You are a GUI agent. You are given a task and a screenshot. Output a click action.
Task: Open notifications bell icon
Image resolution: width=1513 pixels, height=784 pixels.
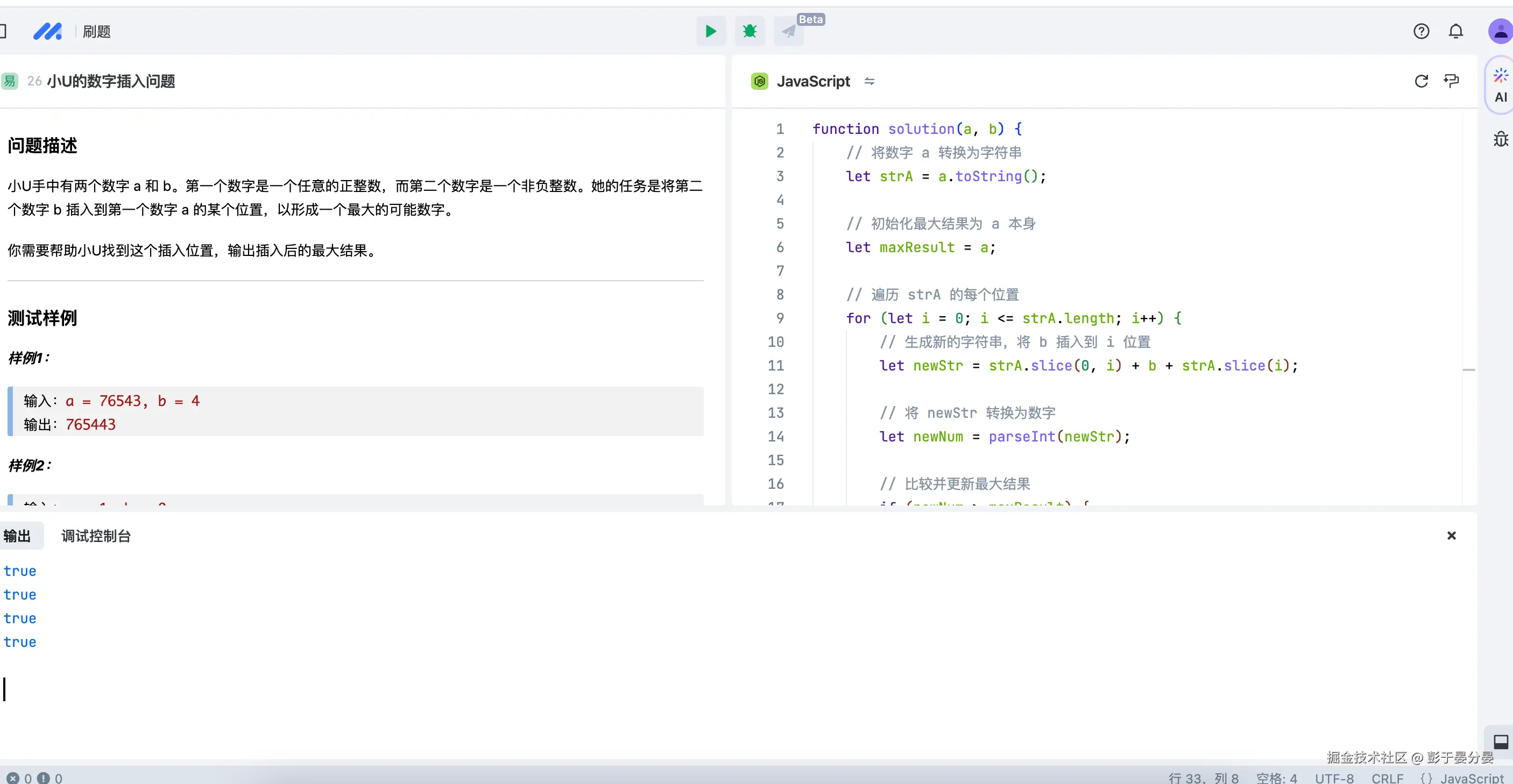[1455, 31]
